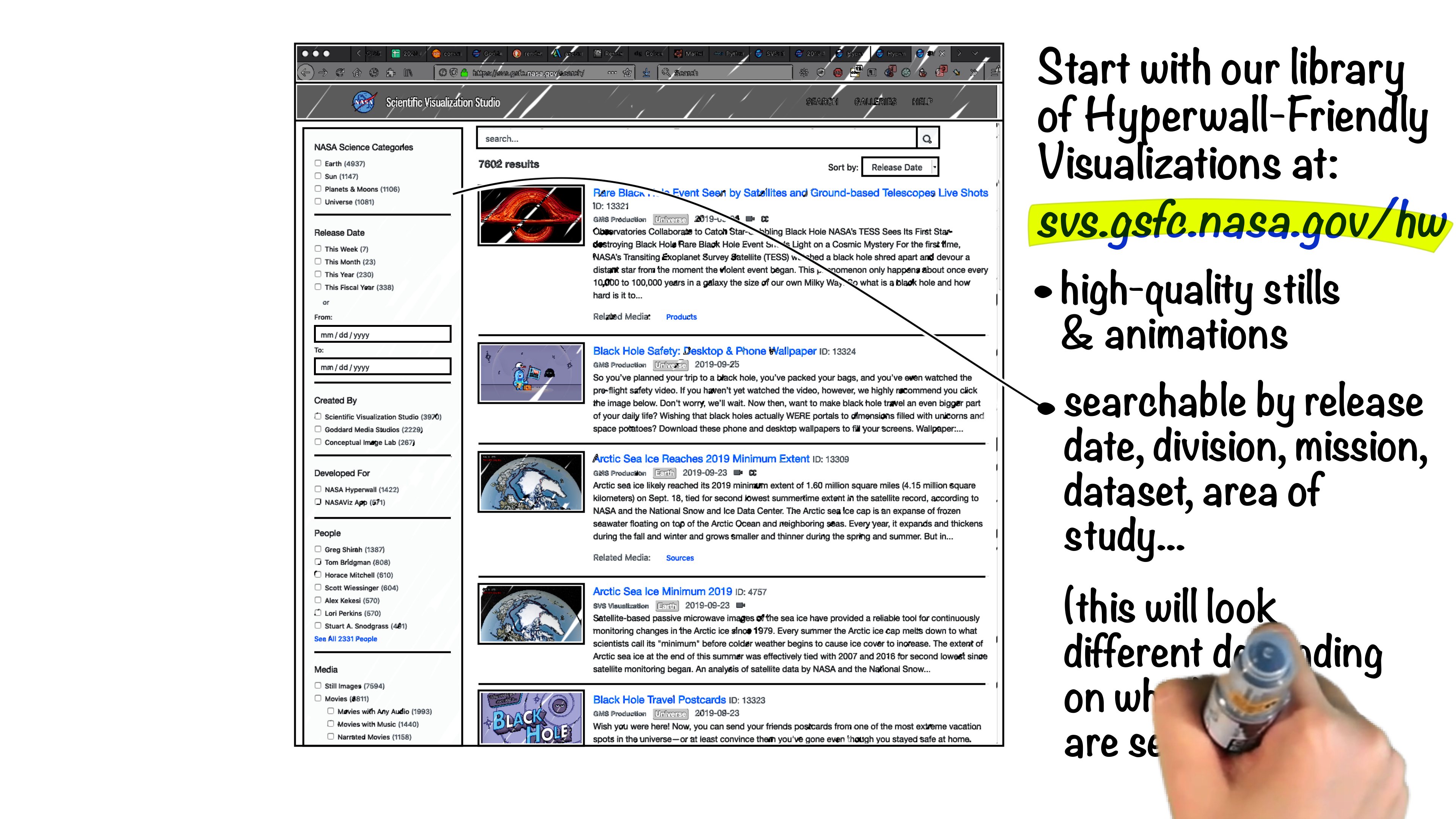Bookmark this page with the star icon
Screen dimensions: 1456x819
click(627, 72)
